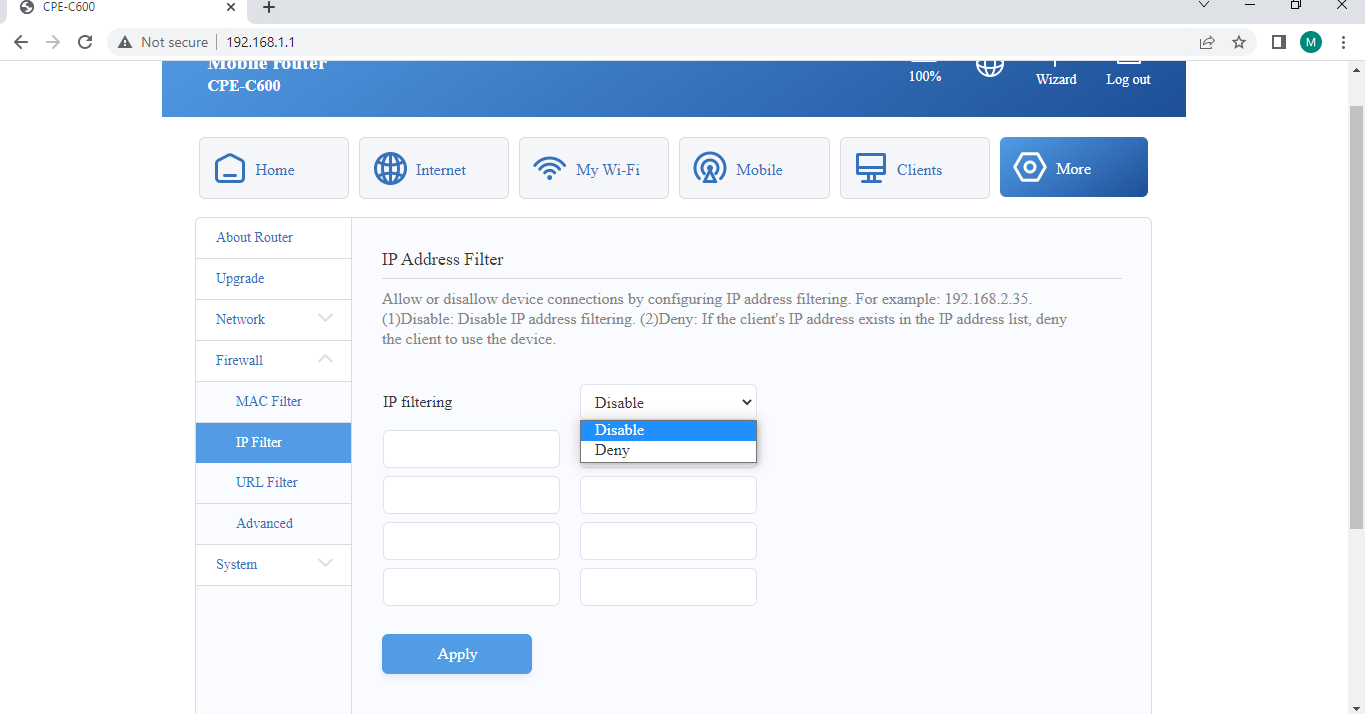The image size is (1365, 714).
Task: Click the CPE-C600 model name in header
Action: pyautogui.click(x=244, y=86)
